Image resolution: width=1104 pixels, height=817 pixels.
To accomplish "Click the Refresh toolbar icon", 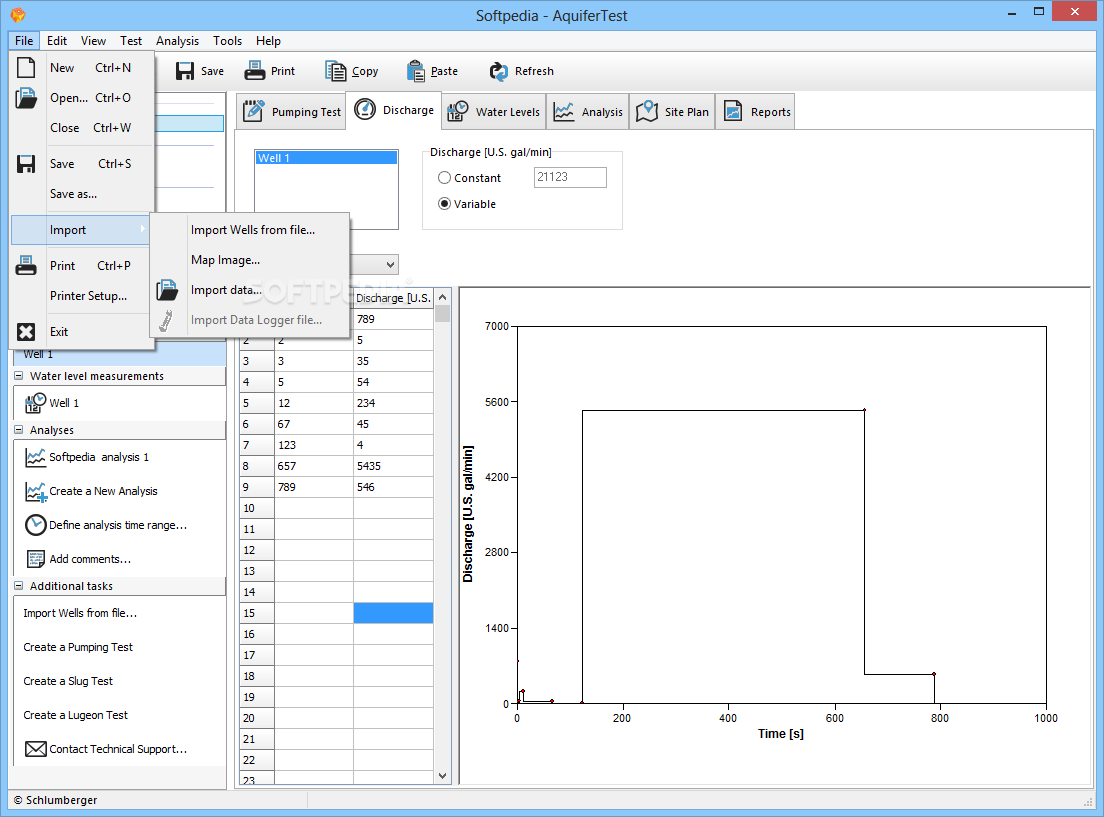I will [x=498, y=71].
